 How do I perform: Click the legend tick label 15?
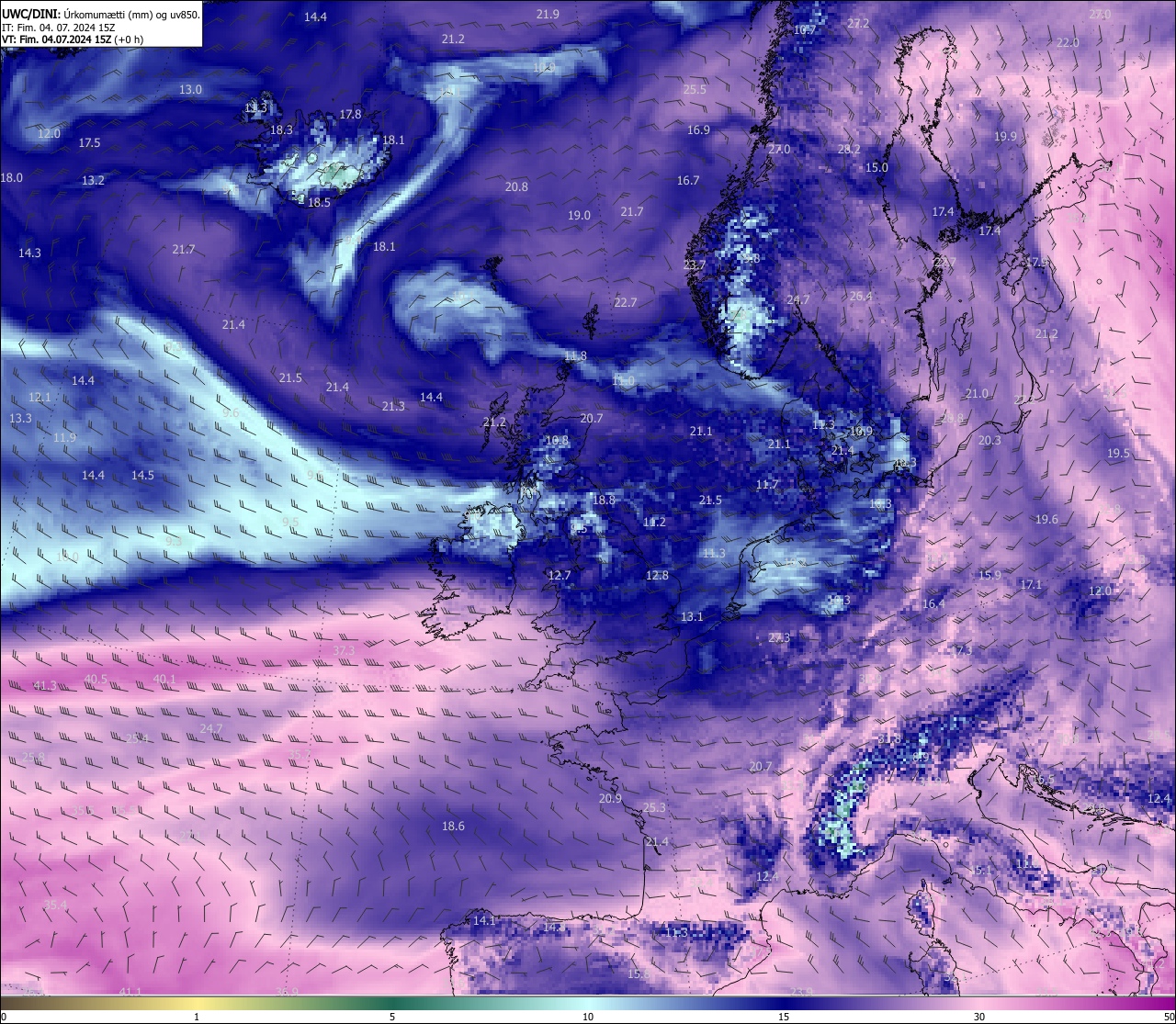point(784,1017)
